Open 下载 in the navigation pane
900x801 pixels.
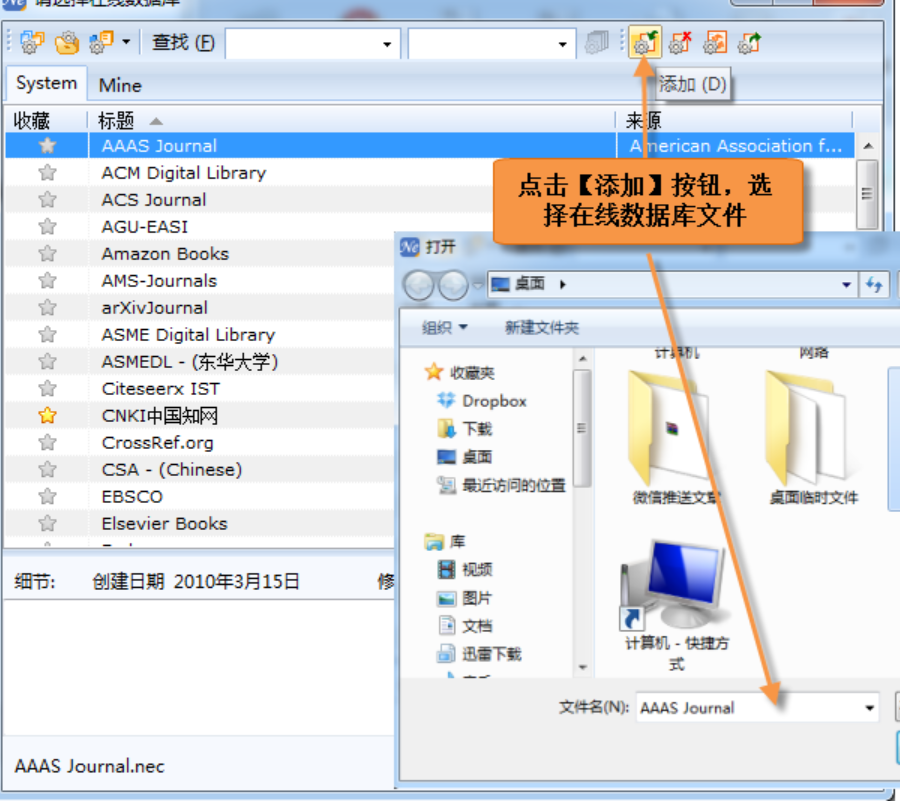tap(465, 429)
